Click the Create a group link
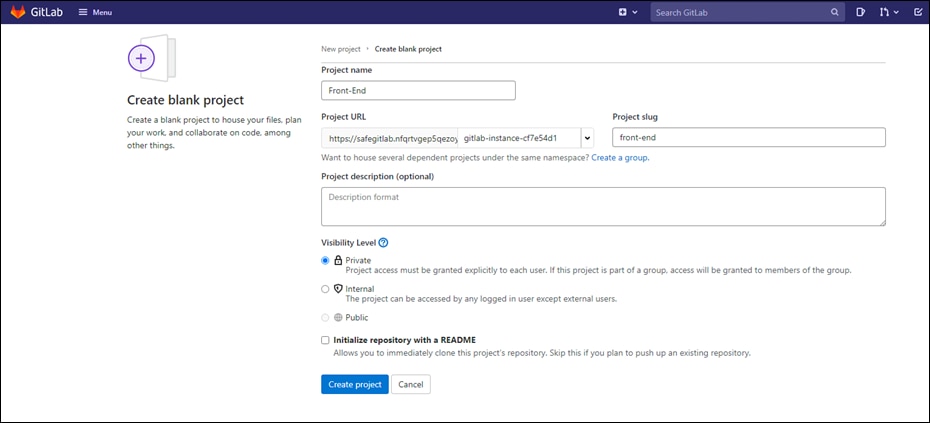 click(620, 158)
